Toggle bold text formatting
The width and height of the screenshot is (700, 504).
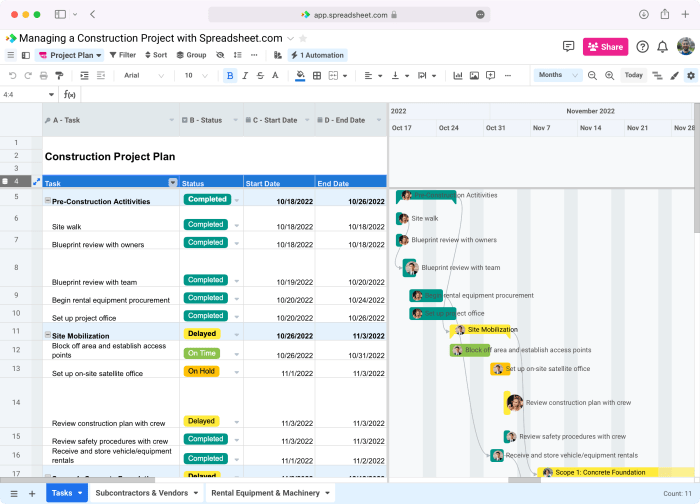click(x=230, y=75)
